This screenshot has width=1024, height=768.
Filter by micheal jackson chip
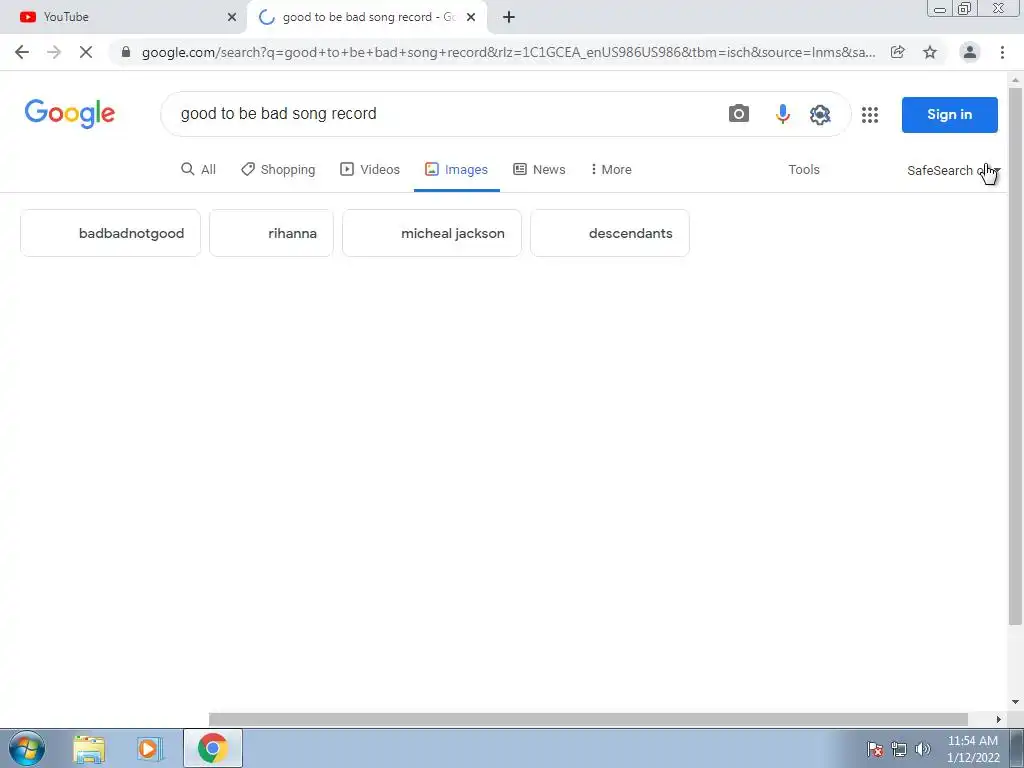pos(432,233)
